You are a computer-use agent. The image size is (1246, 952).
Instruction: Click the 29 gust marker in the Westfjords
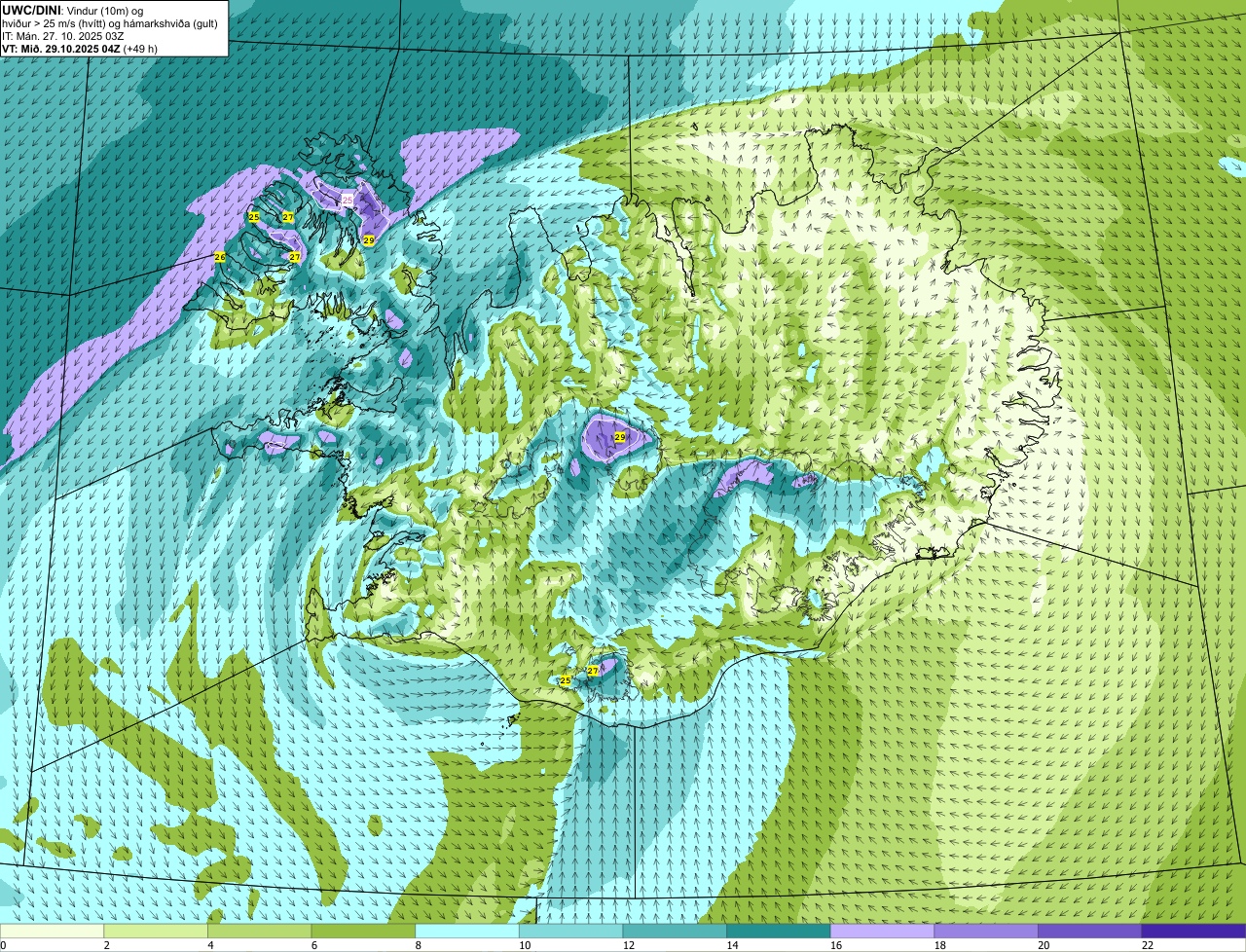369,240
